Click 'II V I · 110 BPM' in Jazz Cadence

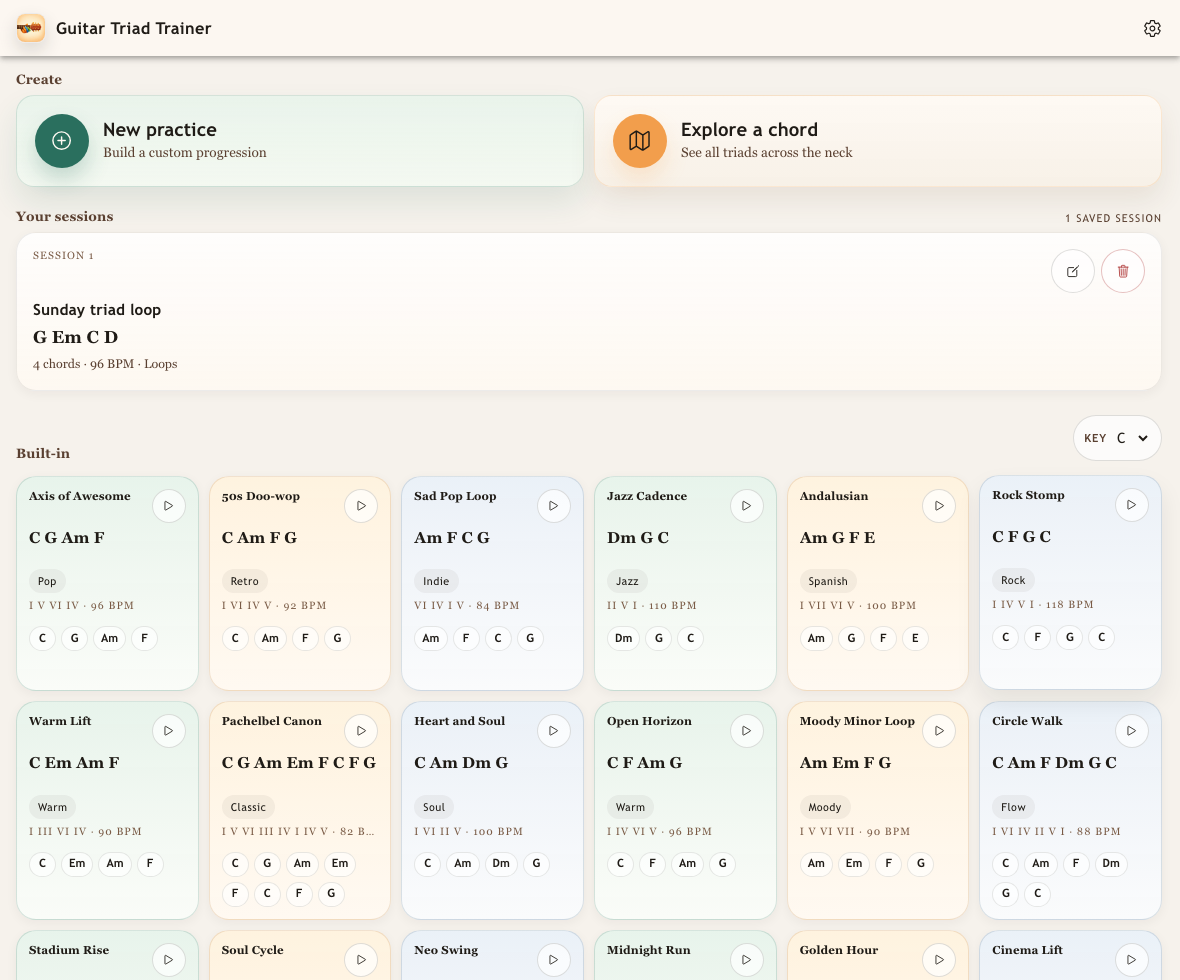point(652,605)
